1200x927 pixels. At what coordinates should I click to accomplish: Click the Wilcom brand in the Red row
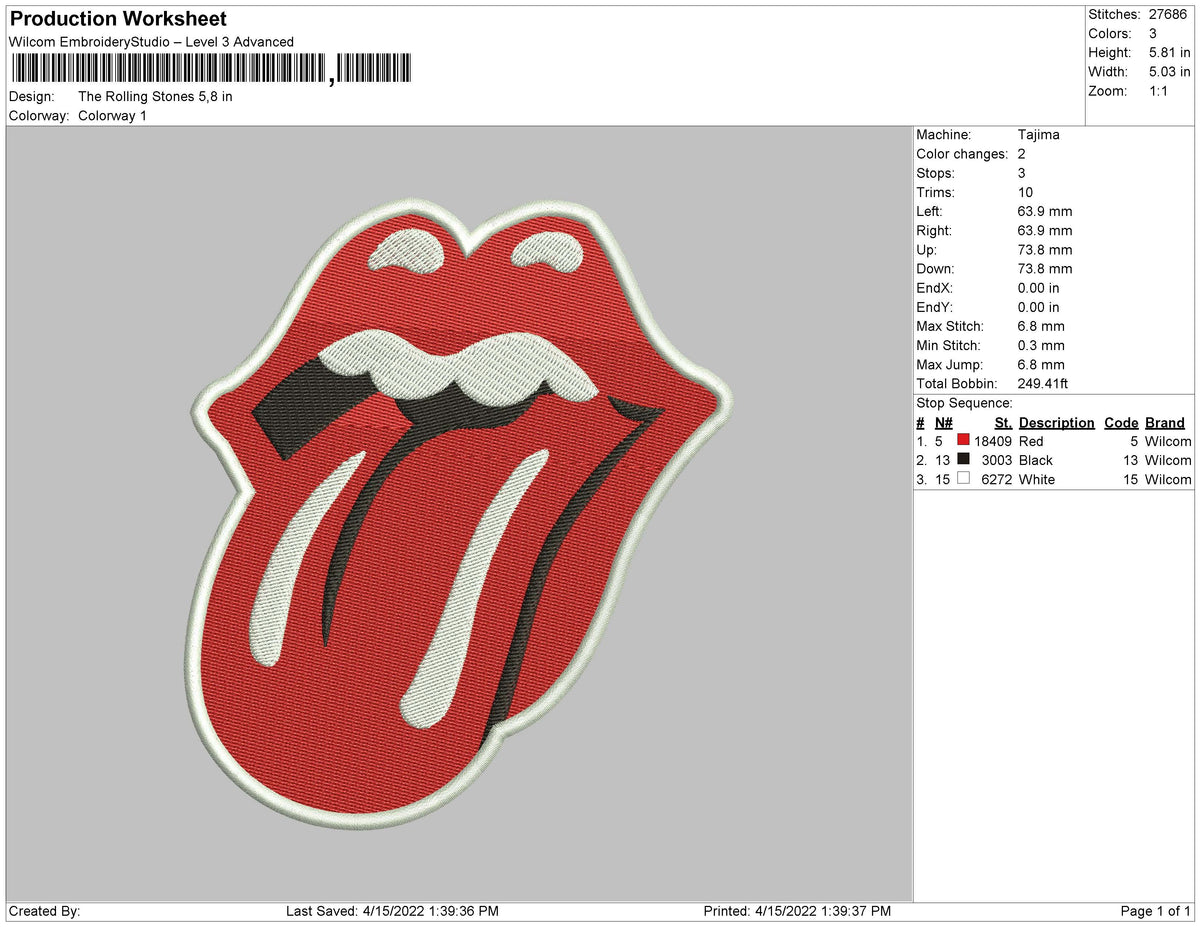click(1168, 441)
